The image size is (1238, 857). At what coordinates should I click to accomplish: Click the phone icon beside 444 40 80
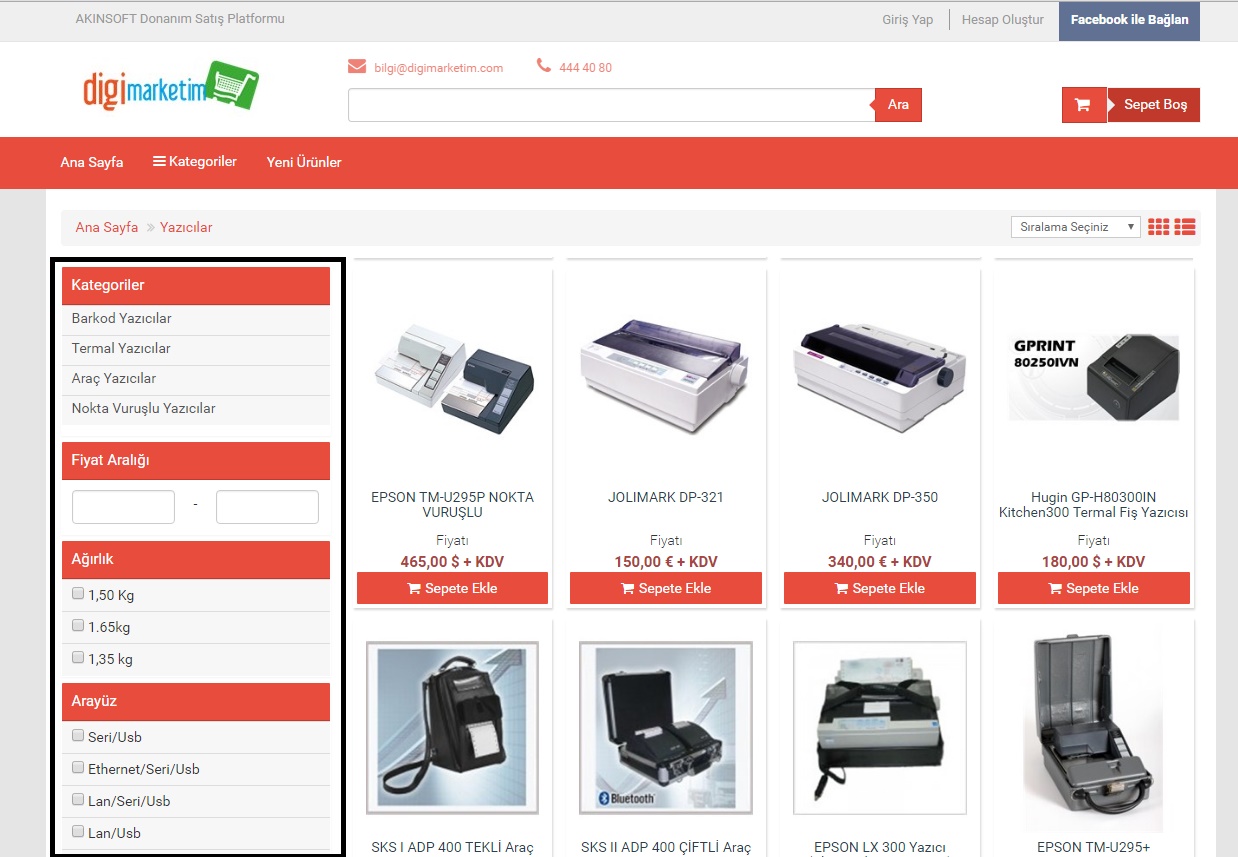(x=544, y=66)
